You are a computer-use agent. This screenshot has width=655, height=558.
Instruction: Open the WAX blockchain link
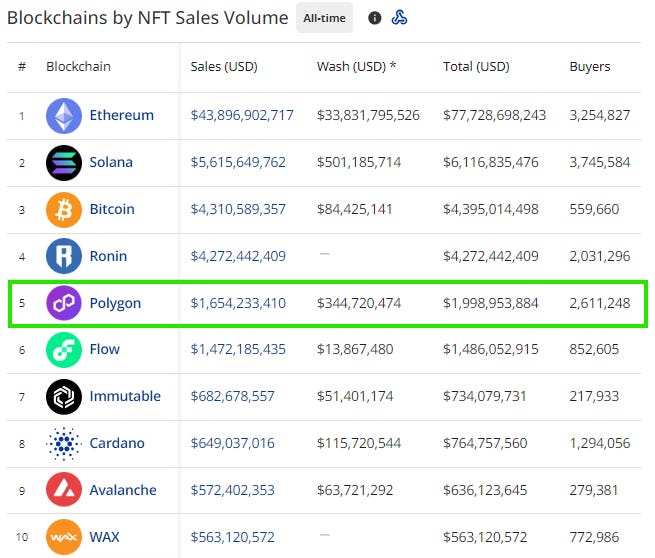(104, 537)
